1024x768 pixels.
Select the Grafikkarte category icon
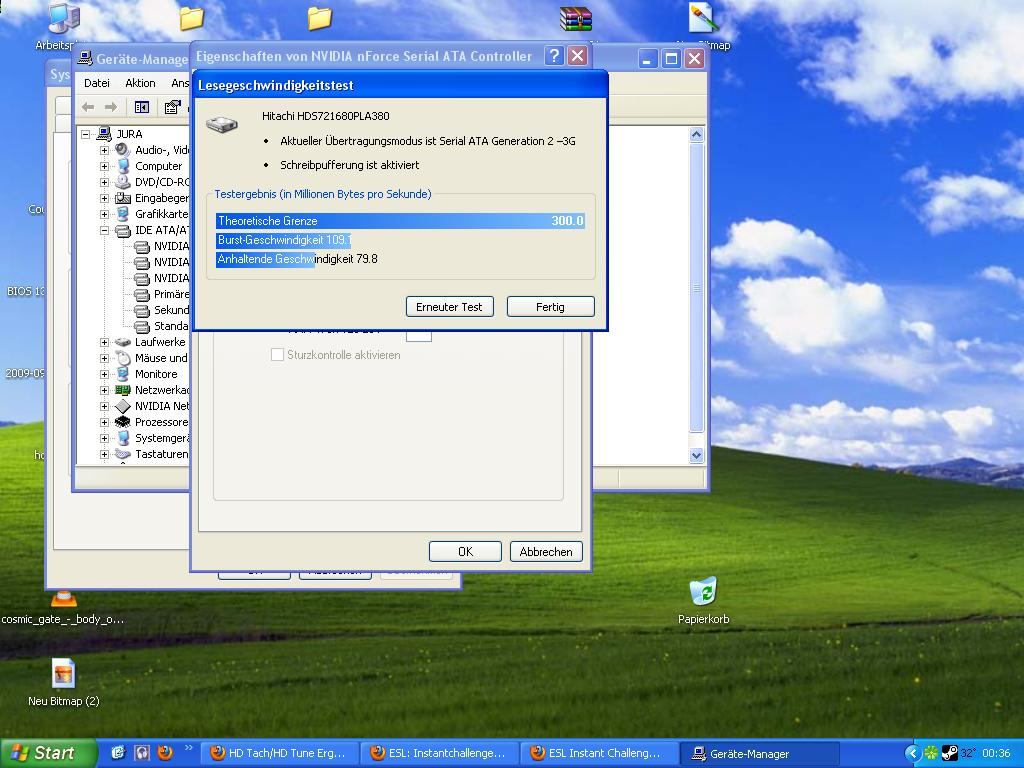(123, 214)
